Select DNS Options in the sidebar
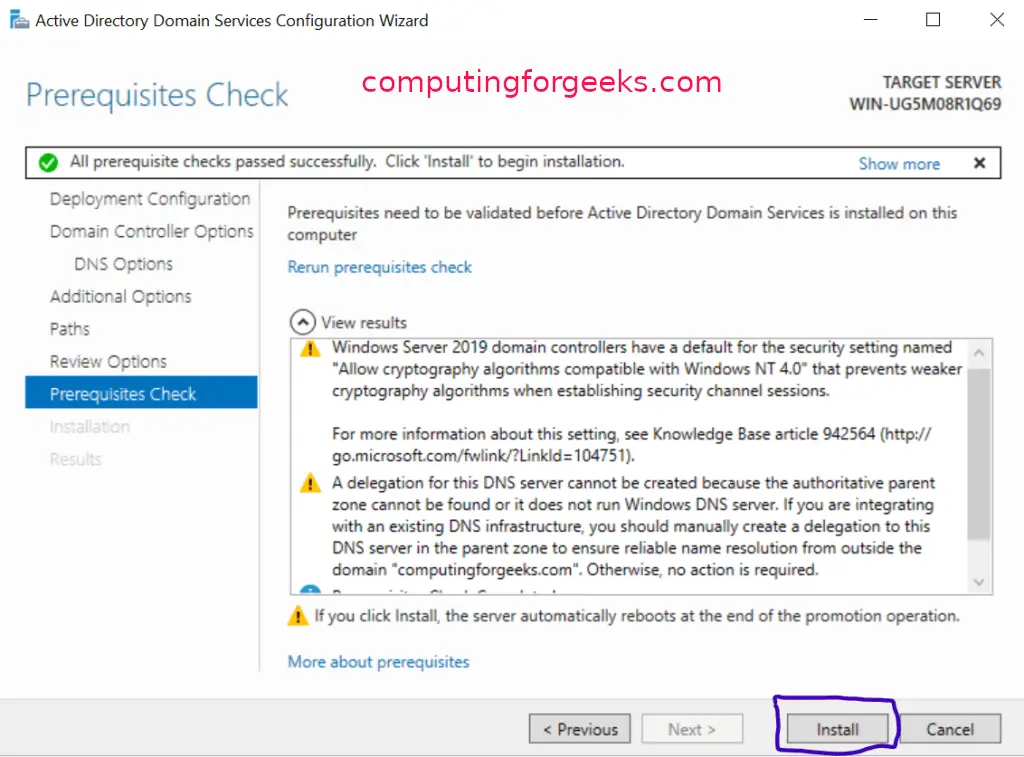Screen dimensions: 1024x757 (x=123, y=264)
